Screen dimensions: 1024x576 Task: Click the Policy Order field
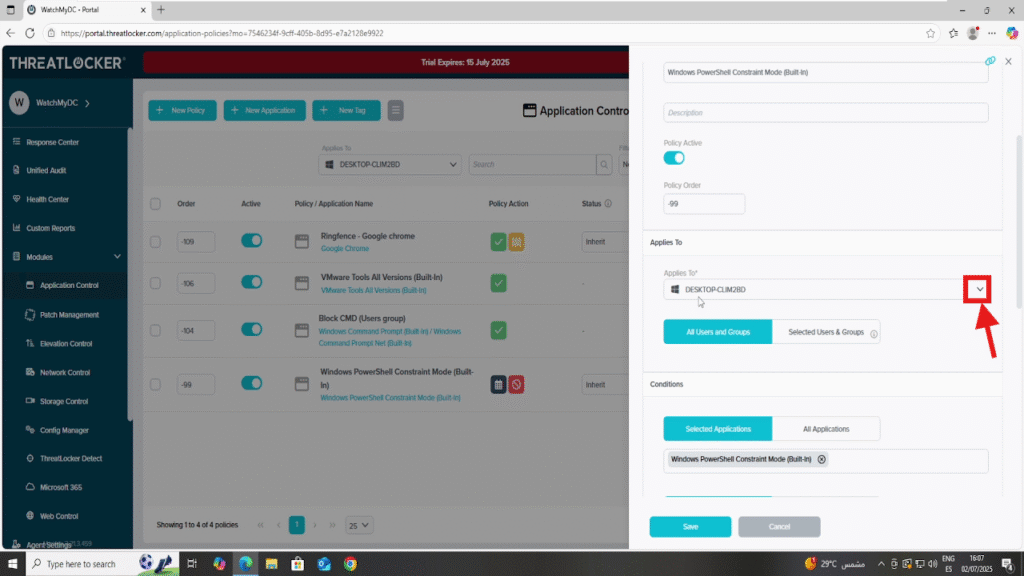tap(704, 204)
